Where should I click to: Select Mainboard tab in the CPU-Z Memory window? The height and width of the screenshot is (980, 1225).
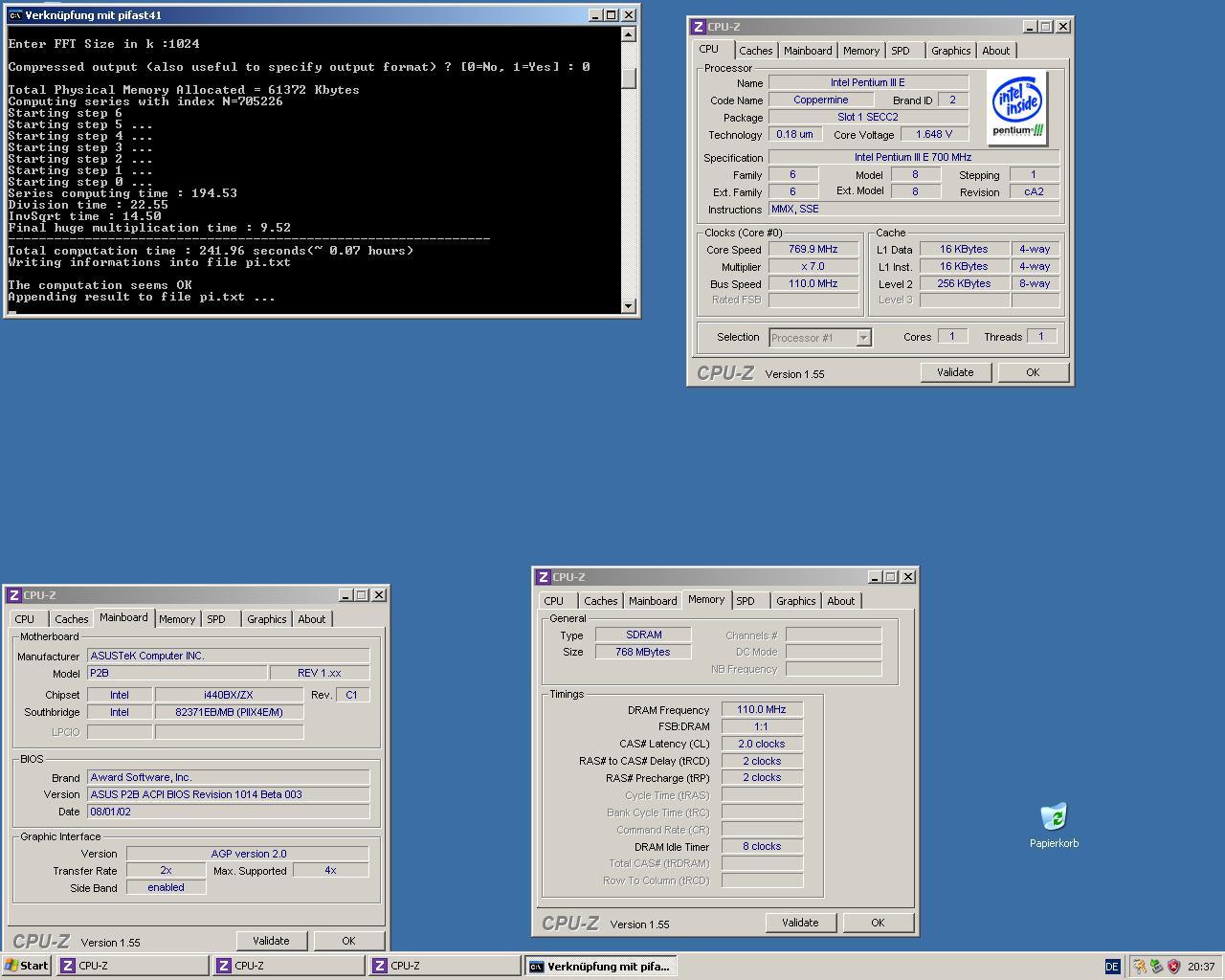(x=653, y=601)
